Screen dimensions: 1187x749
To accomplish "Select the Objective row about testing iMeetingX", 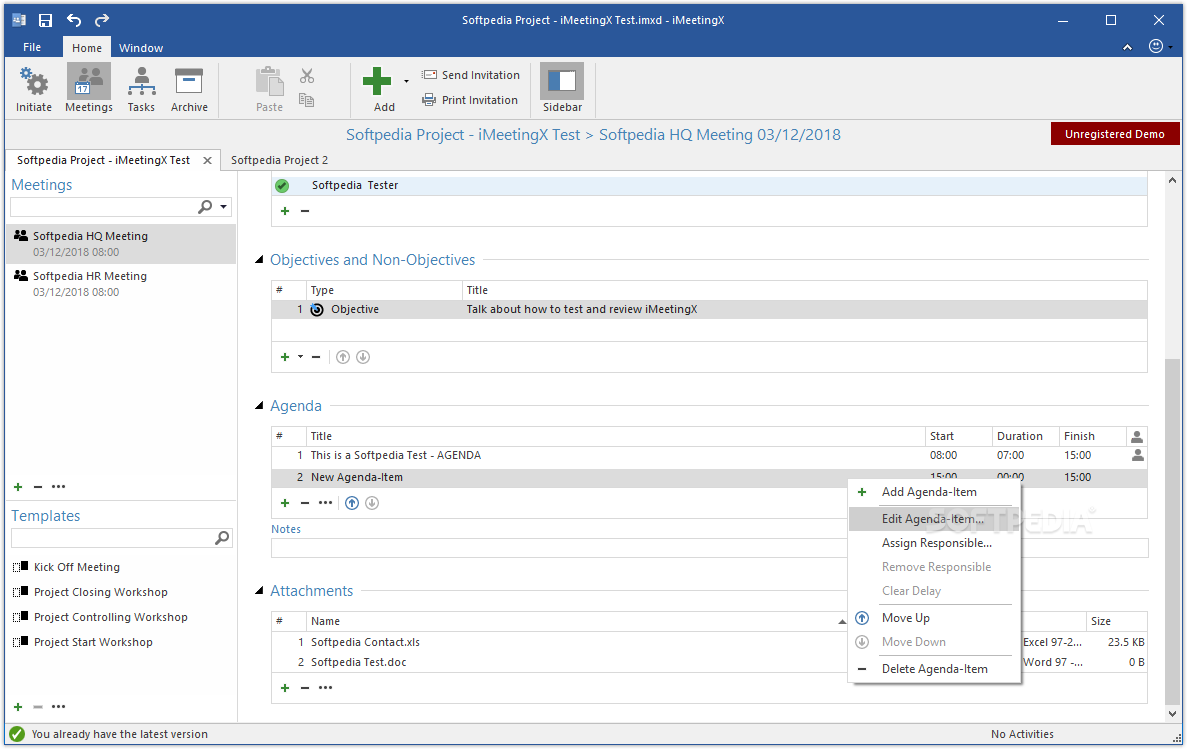I will pos(709,309).
